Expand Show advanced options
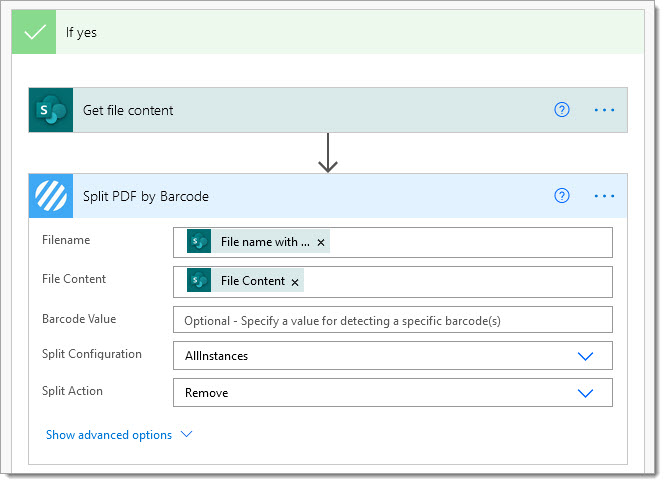 coord(119,435)
